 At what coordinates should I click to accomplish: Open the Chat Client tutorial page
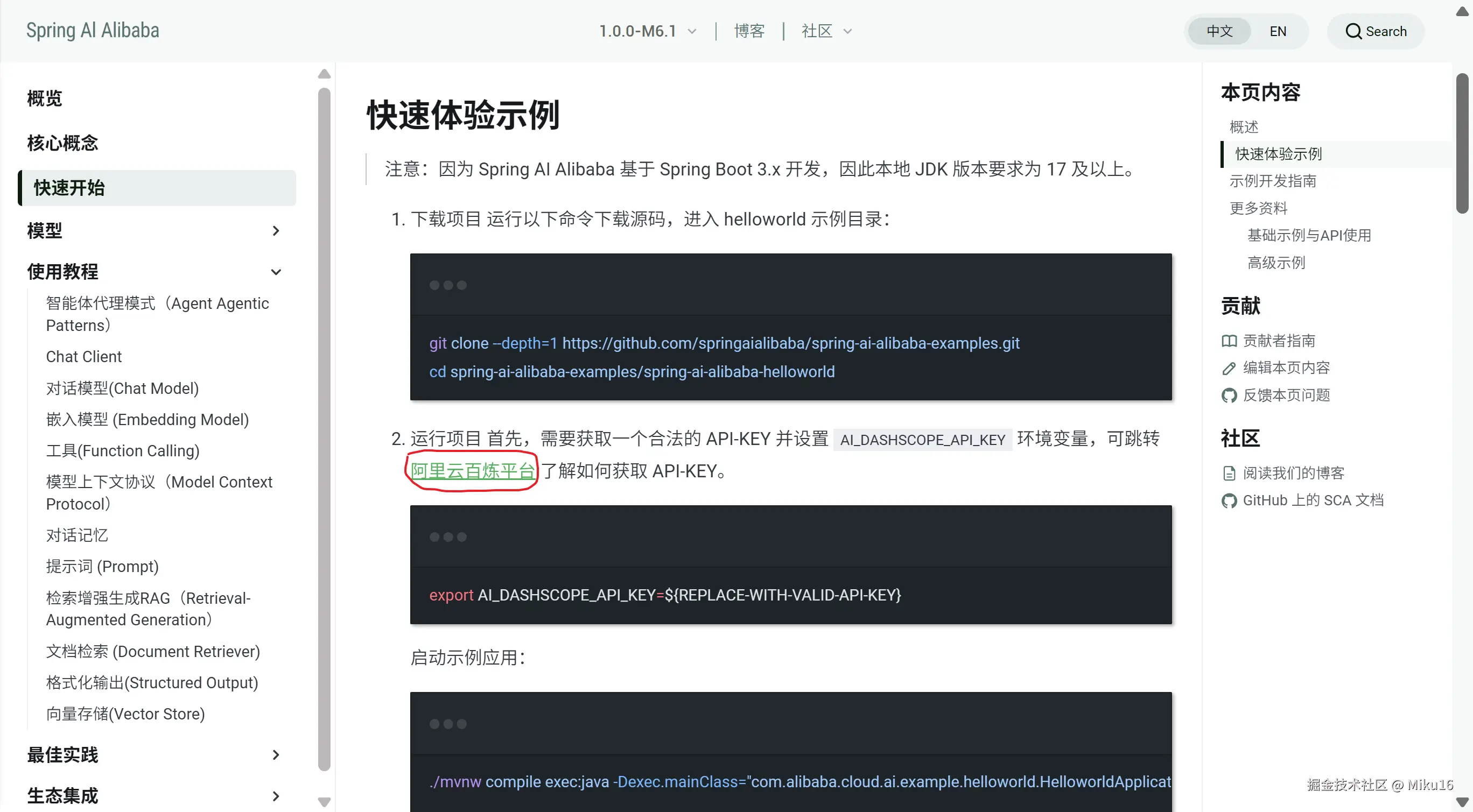pos(83,357)
